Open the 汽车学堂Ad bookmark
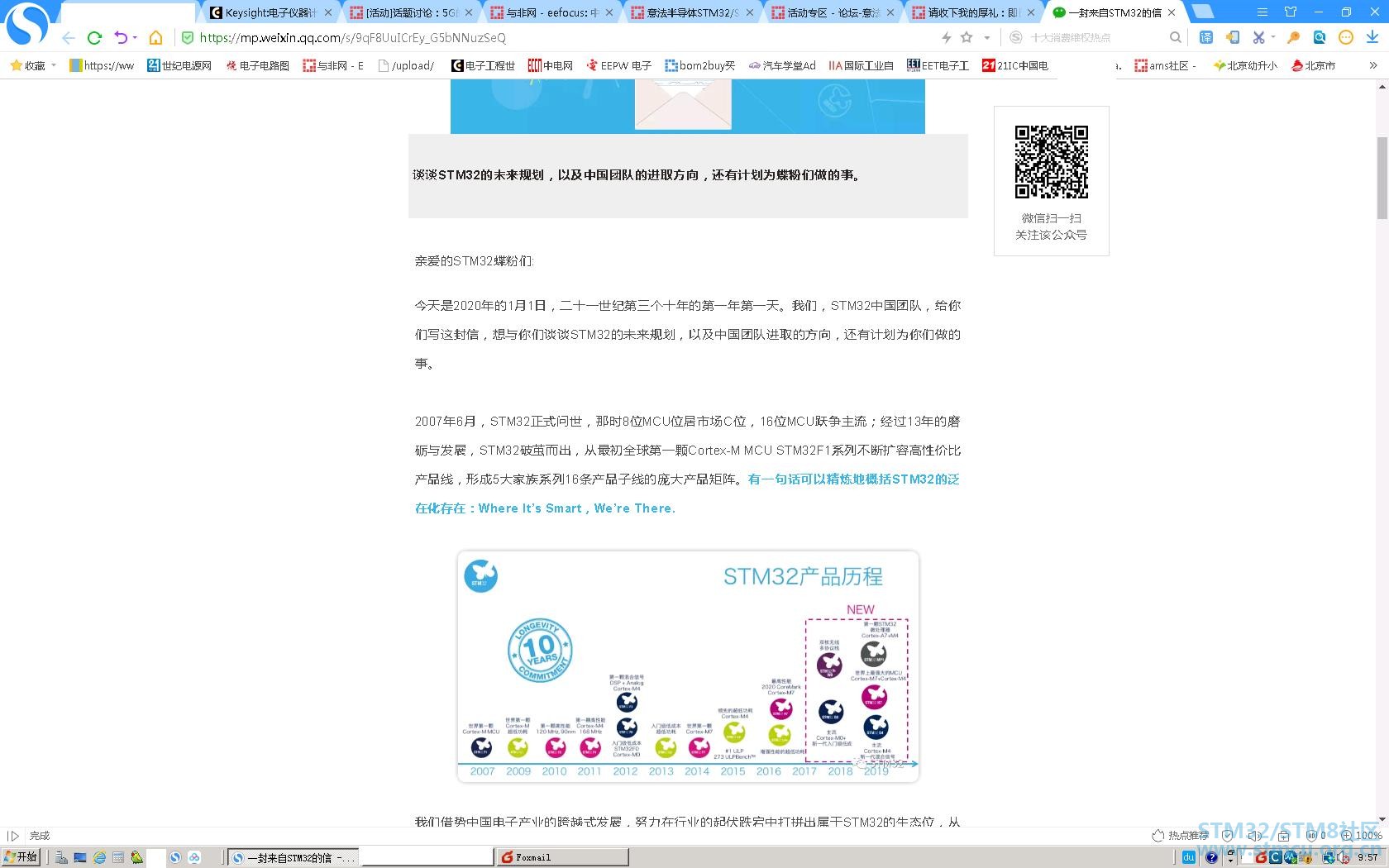This screenshot has height=868, width=1389. [782, 65]
